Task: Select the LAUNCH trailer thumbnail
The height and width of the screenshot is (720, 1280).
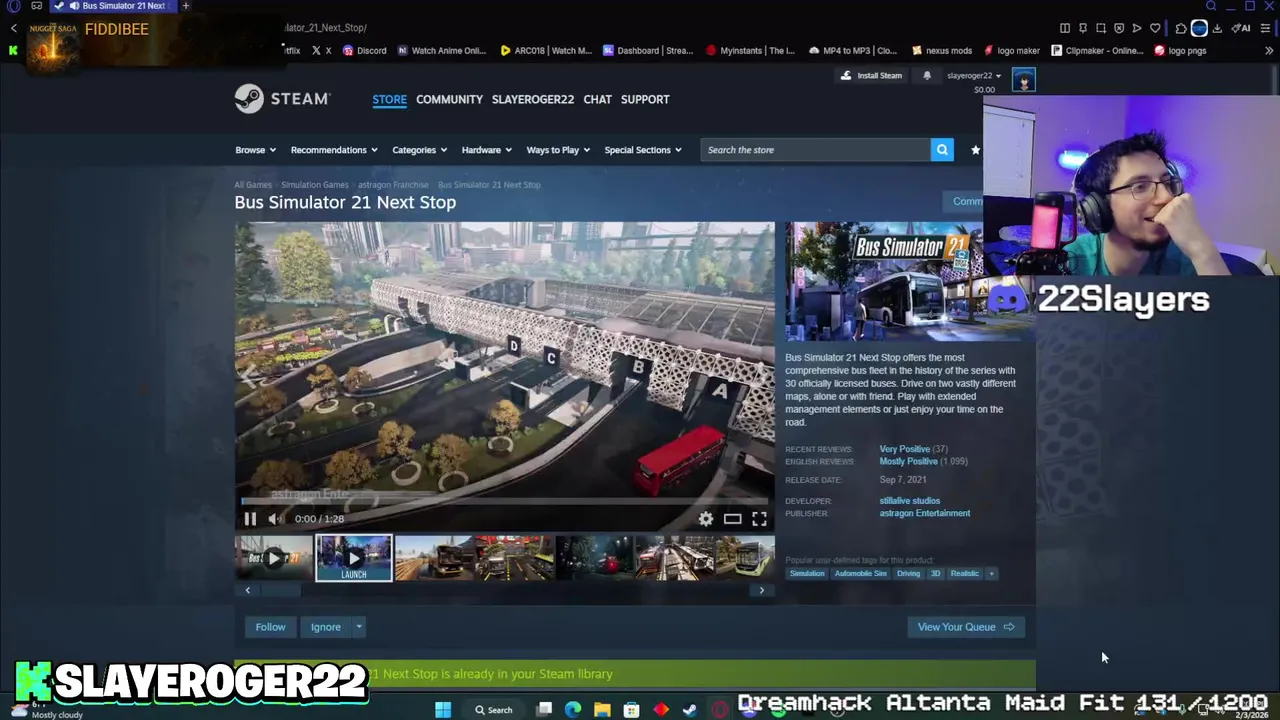Action: pyautogui.click(x=354, y=559)
